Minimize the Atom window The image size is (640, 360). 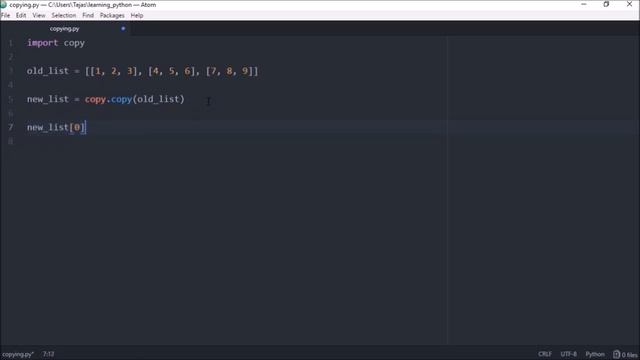click(x=584, y=4)
